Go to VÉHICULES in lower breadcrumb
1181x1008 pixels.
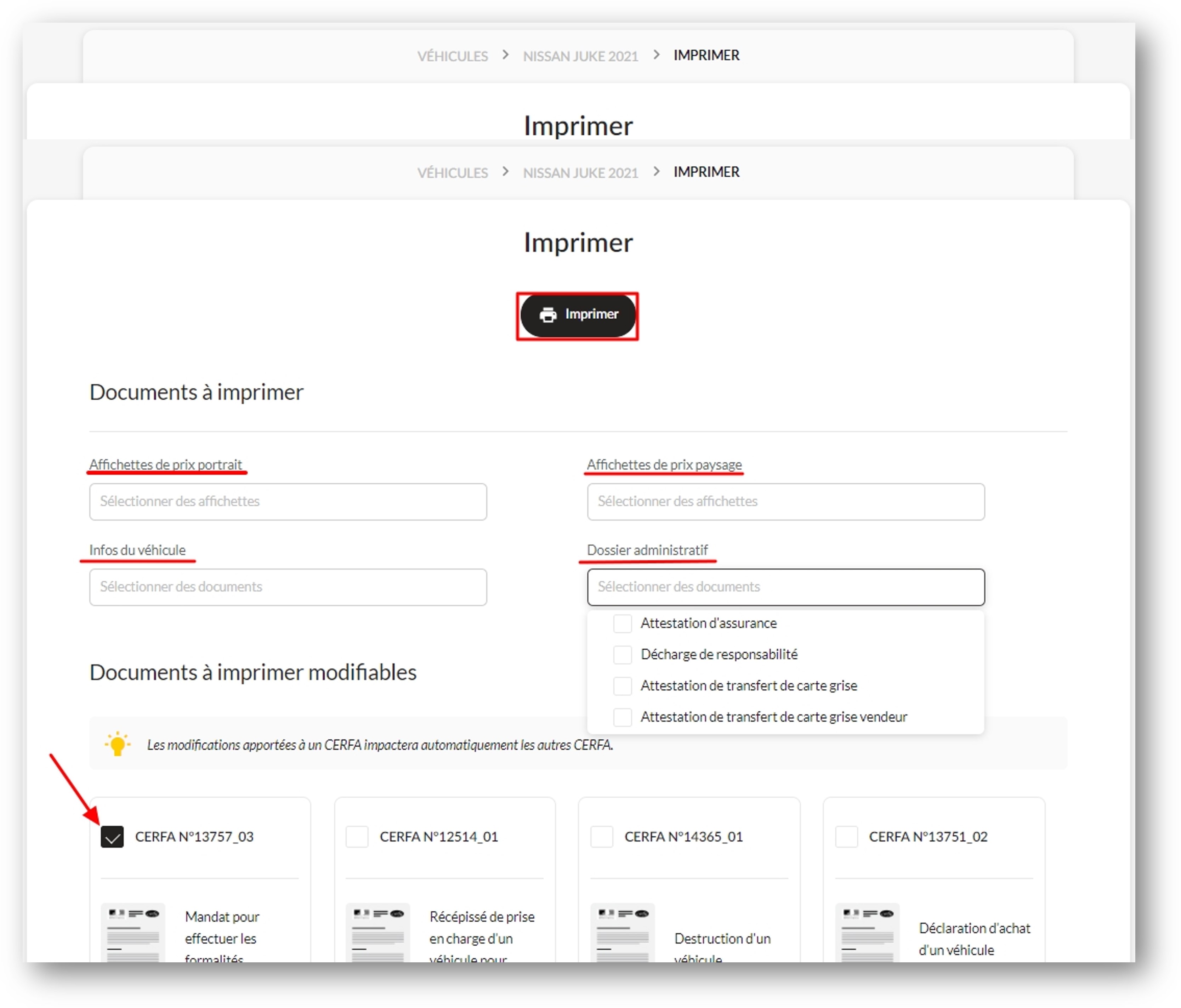click(453, 173)
